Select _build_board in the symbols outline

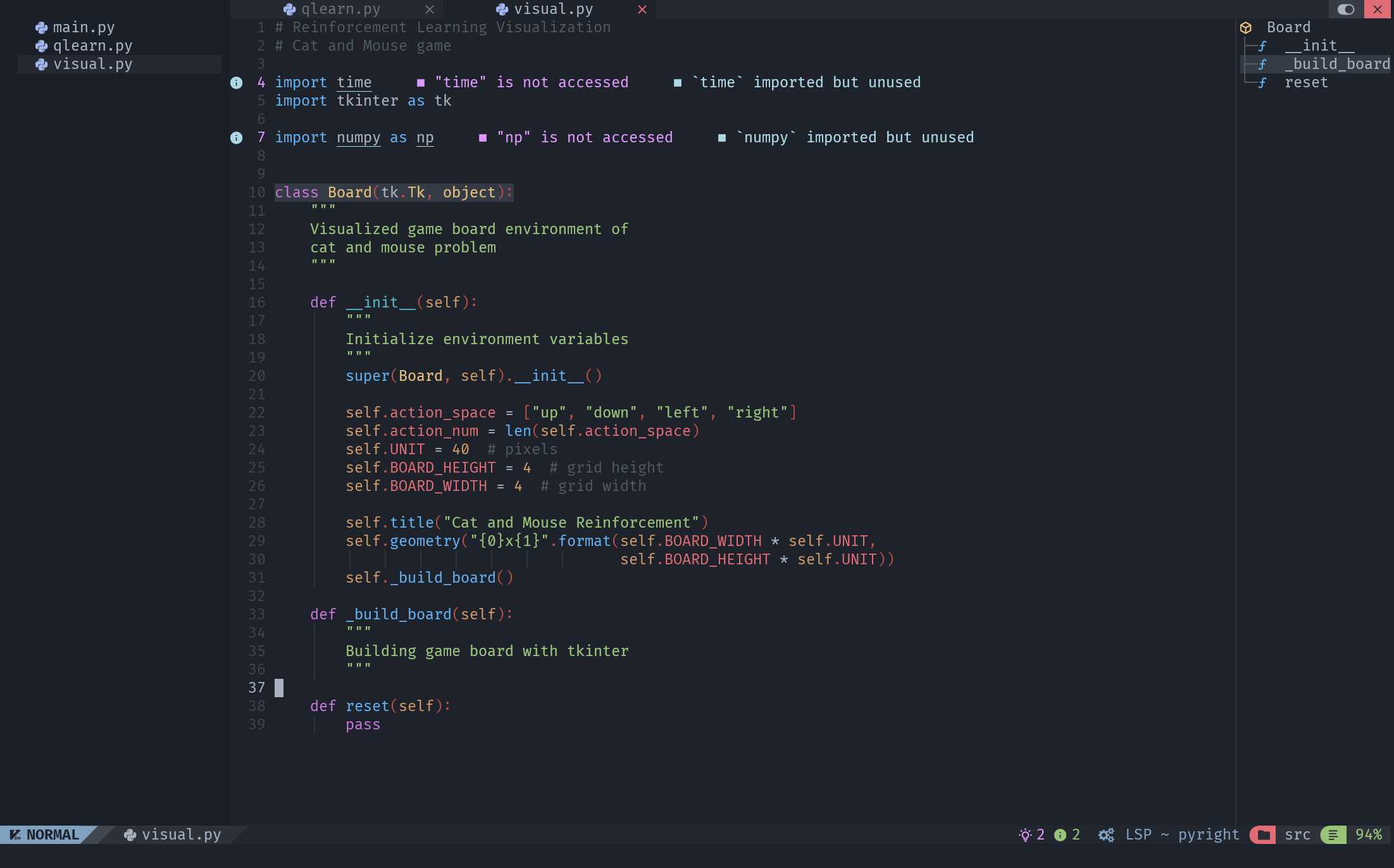(x=1336, y=65)
